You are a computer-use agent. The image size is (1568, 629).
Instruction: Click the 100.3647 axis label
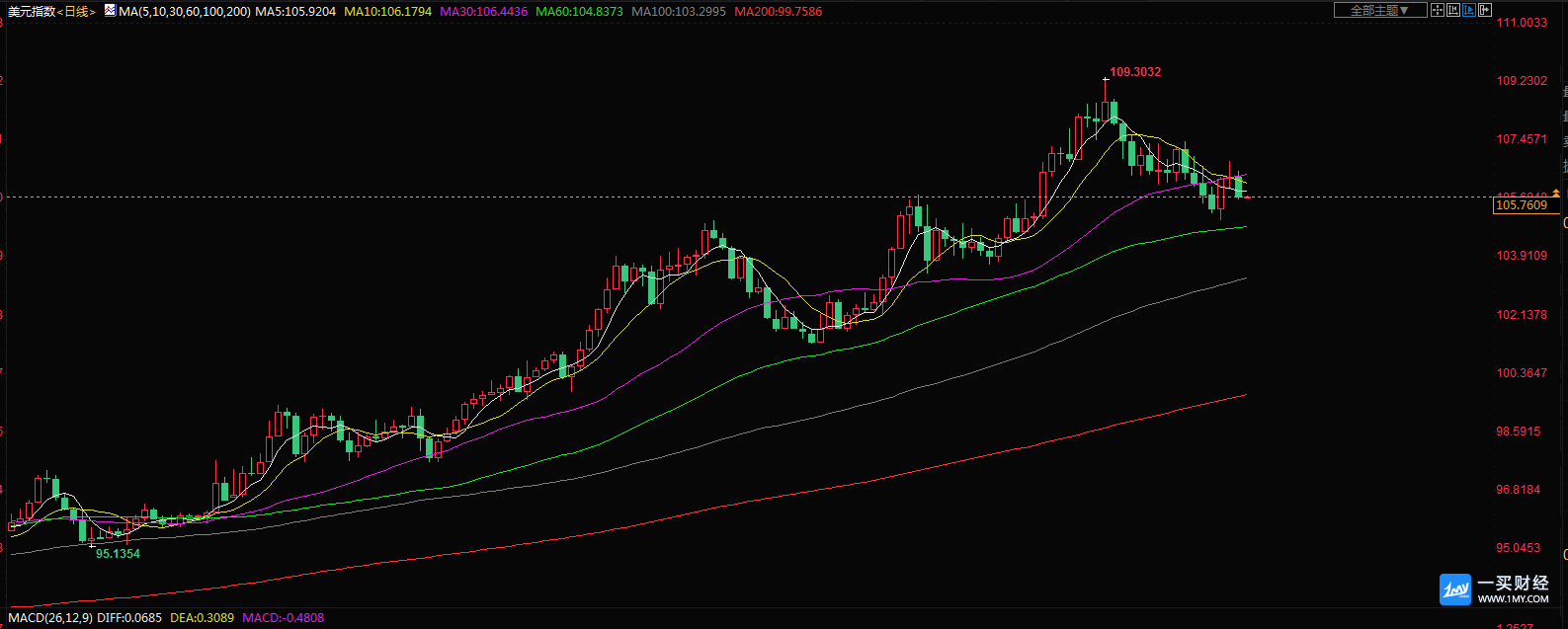[x=1522, y=373]
